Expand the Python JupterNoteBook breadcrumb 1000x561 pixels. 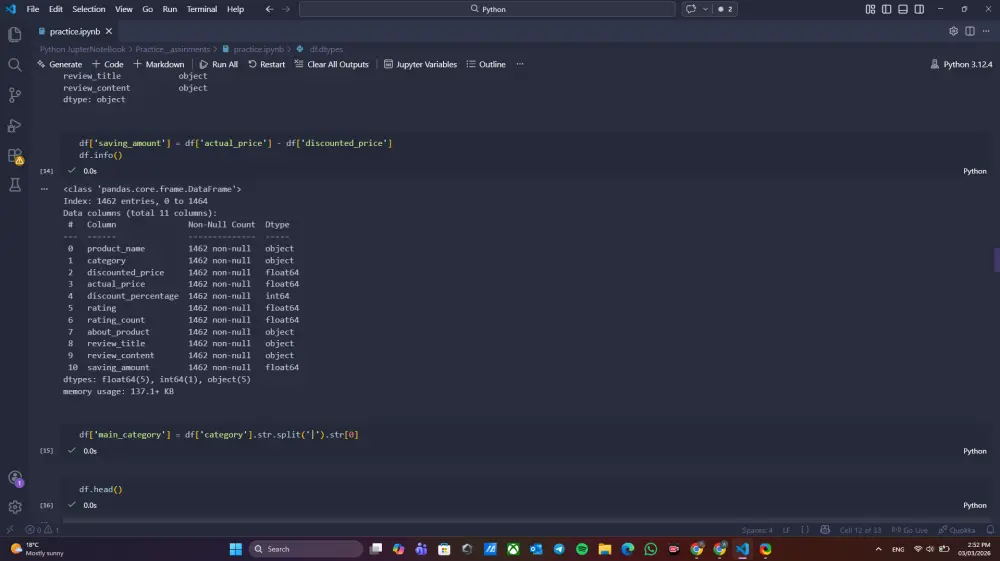pos(83,49)
